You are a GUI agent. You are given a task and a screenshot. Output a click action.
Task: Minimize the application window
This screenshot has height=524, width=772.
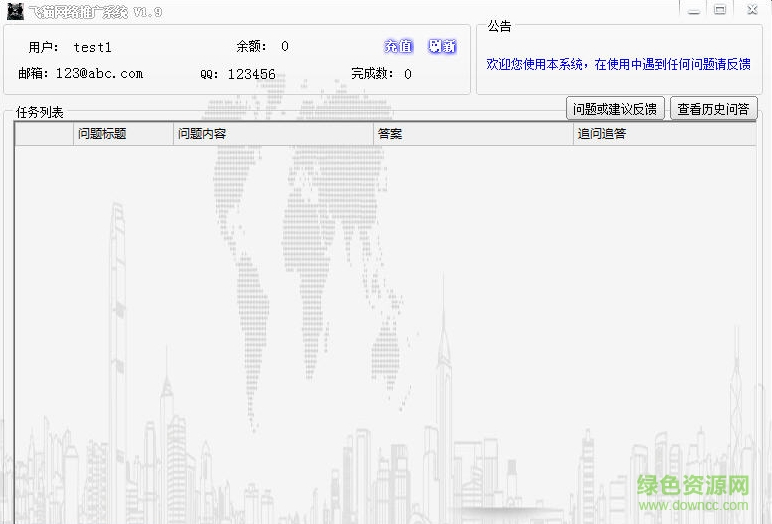[x=695, y=9]
